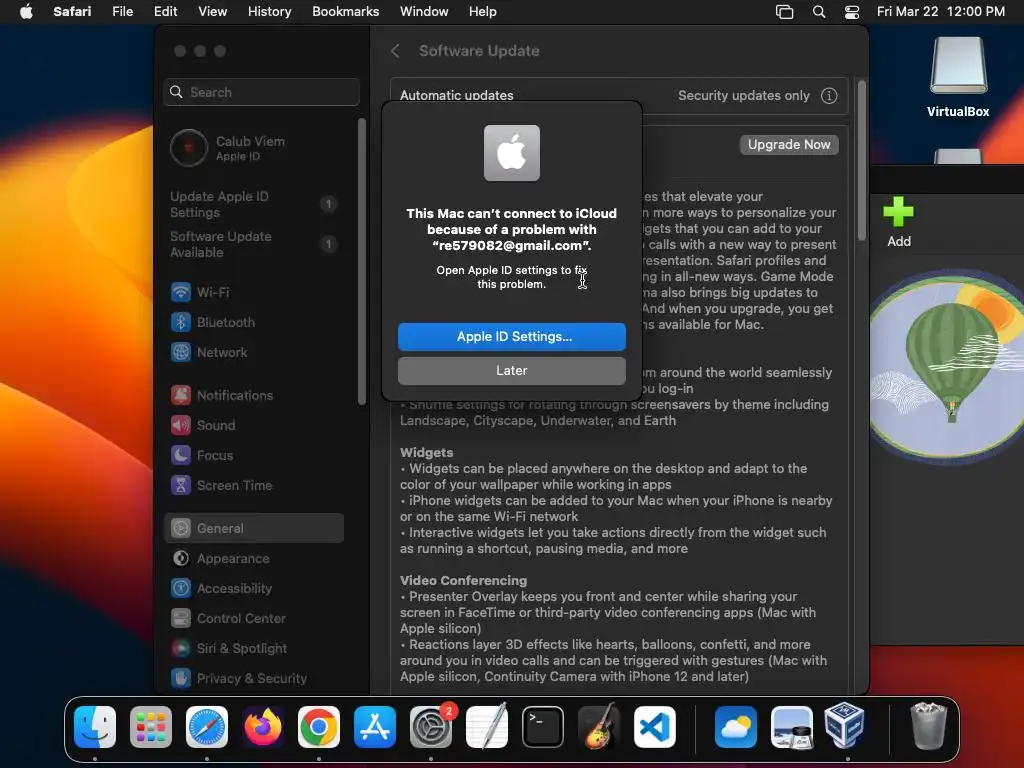
Task: Open Launchpad in the dock
Action: [x=151, y=727]
